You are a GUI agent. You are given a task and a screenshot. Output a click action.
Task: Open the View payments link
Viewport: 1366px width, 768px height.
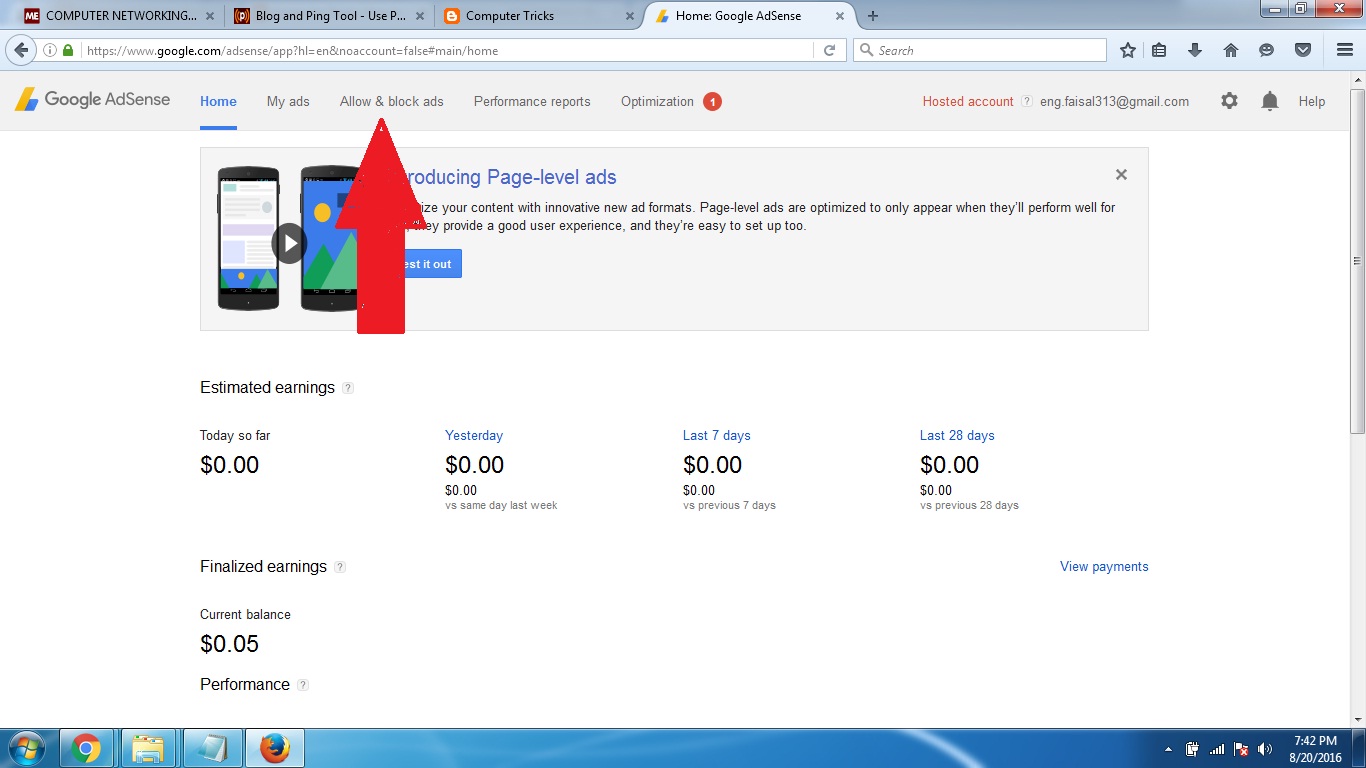click(x=1104, y=566)
